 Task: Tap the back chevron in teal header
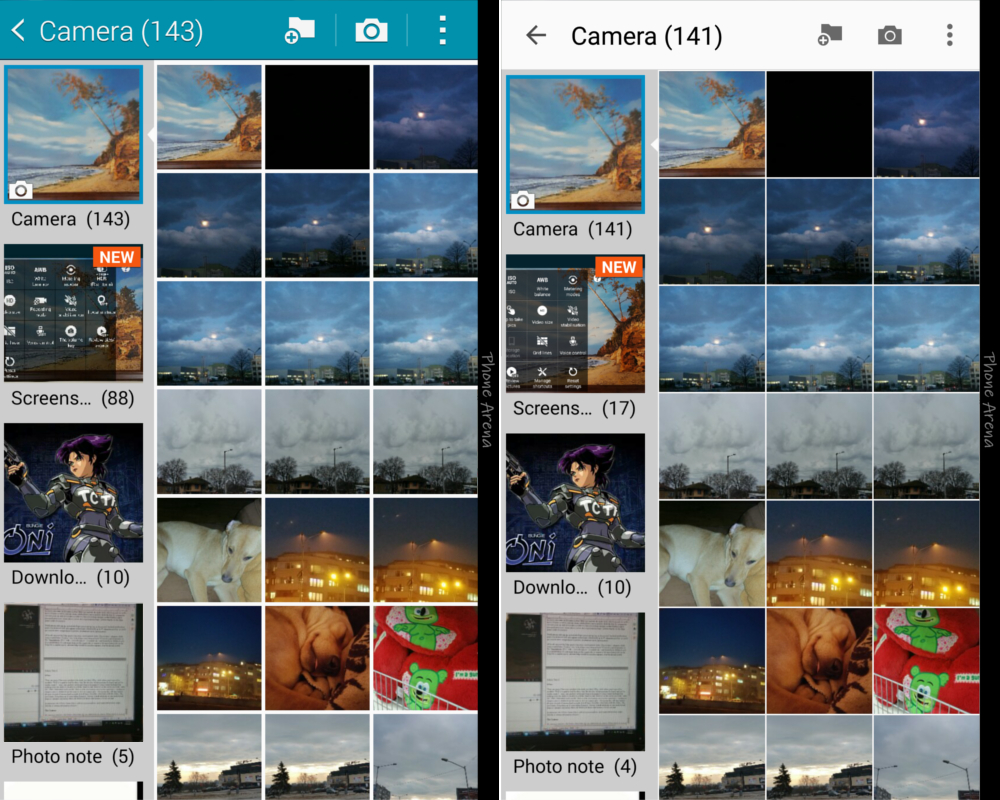18,30
